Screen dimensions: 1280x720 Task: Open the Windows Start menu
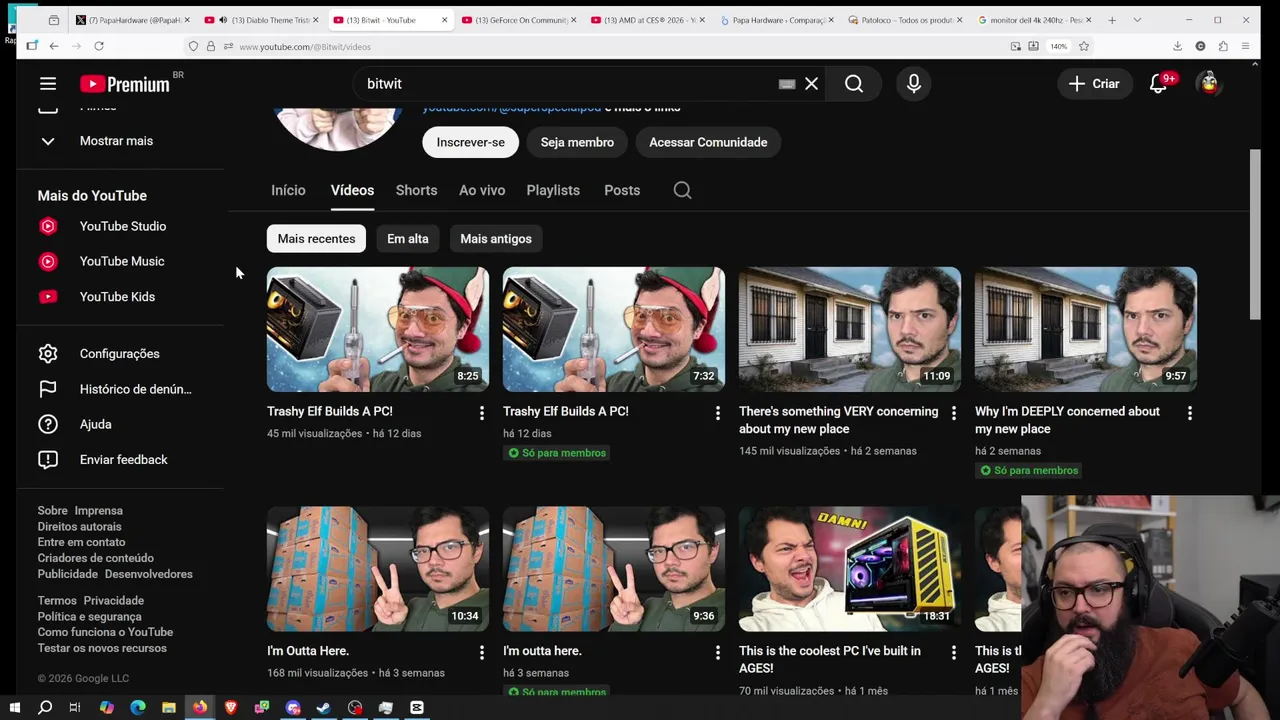tap(14, 708)
